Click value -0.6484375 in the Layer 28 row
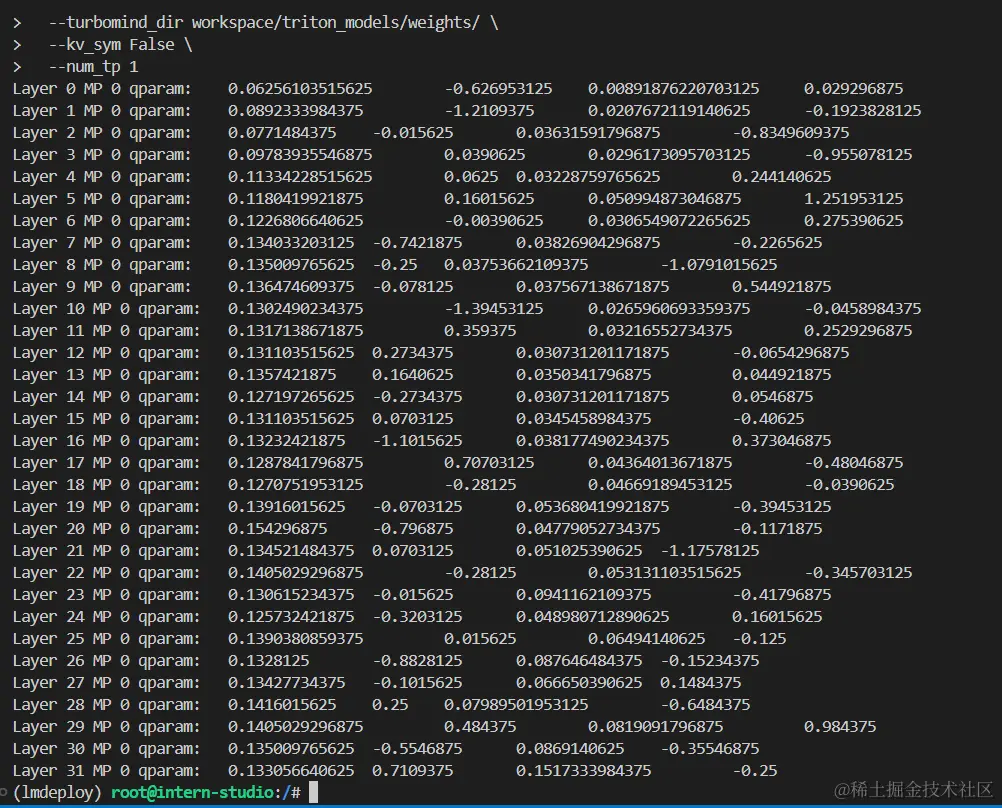The image size is (1002, 808). [705, 704]
